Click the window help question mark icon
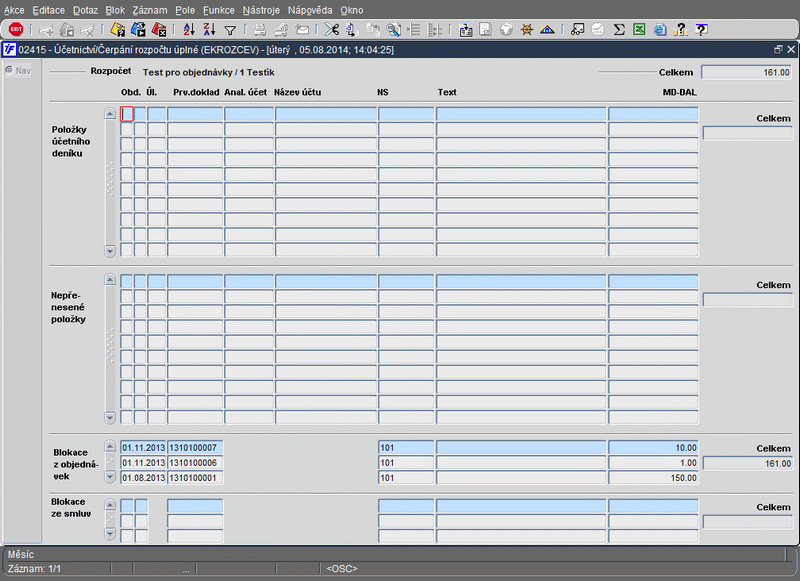This screenshot has height=581, width=800. (x=702, y=30)
